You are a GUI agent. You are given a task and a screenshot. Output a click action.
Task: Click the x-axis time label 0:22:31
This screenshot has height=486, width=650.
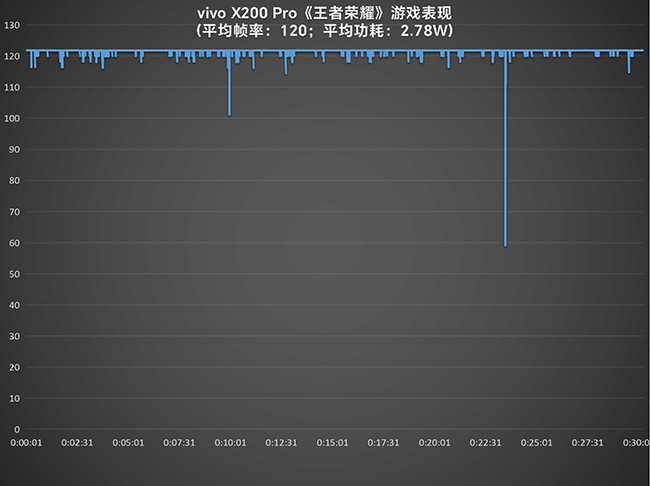click(x=485, y=443)
